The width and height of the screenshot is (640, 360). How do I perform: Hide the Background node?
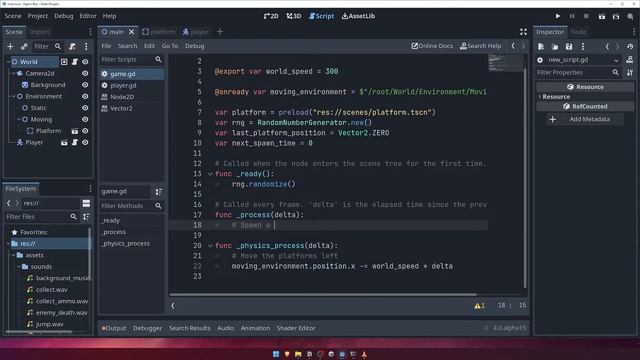[85, 85]
